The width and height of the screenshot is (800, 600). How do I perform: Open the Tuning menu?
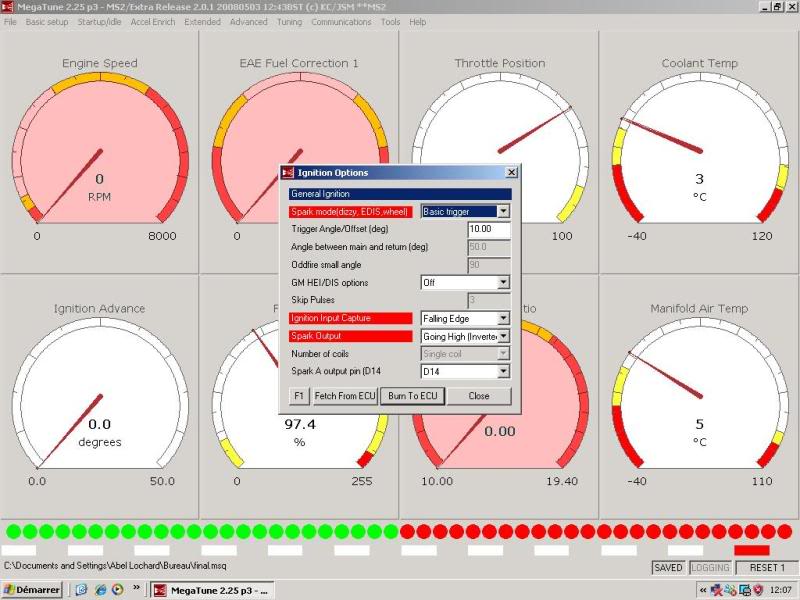pyautogui.click(x=289, y=22)
